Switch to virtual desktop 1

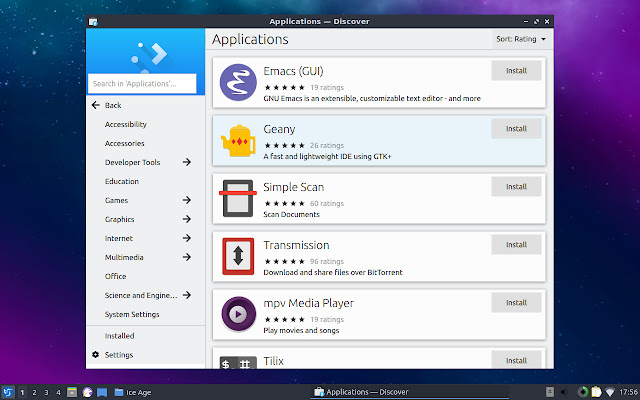[22, 392]
